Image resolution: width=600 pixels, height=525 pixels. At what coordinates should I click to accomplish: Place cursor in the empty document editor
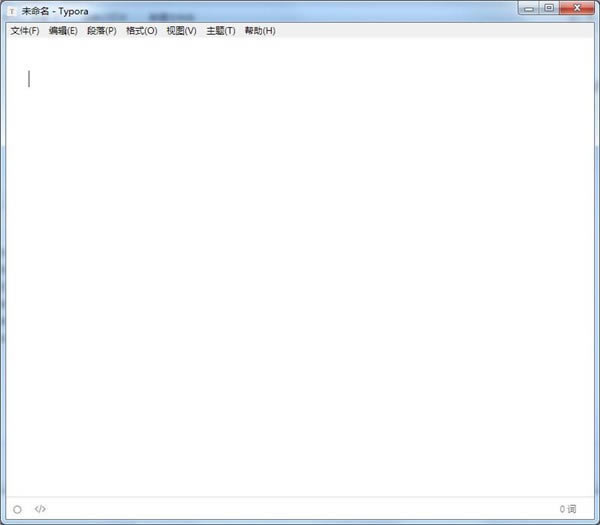(300, 268)
